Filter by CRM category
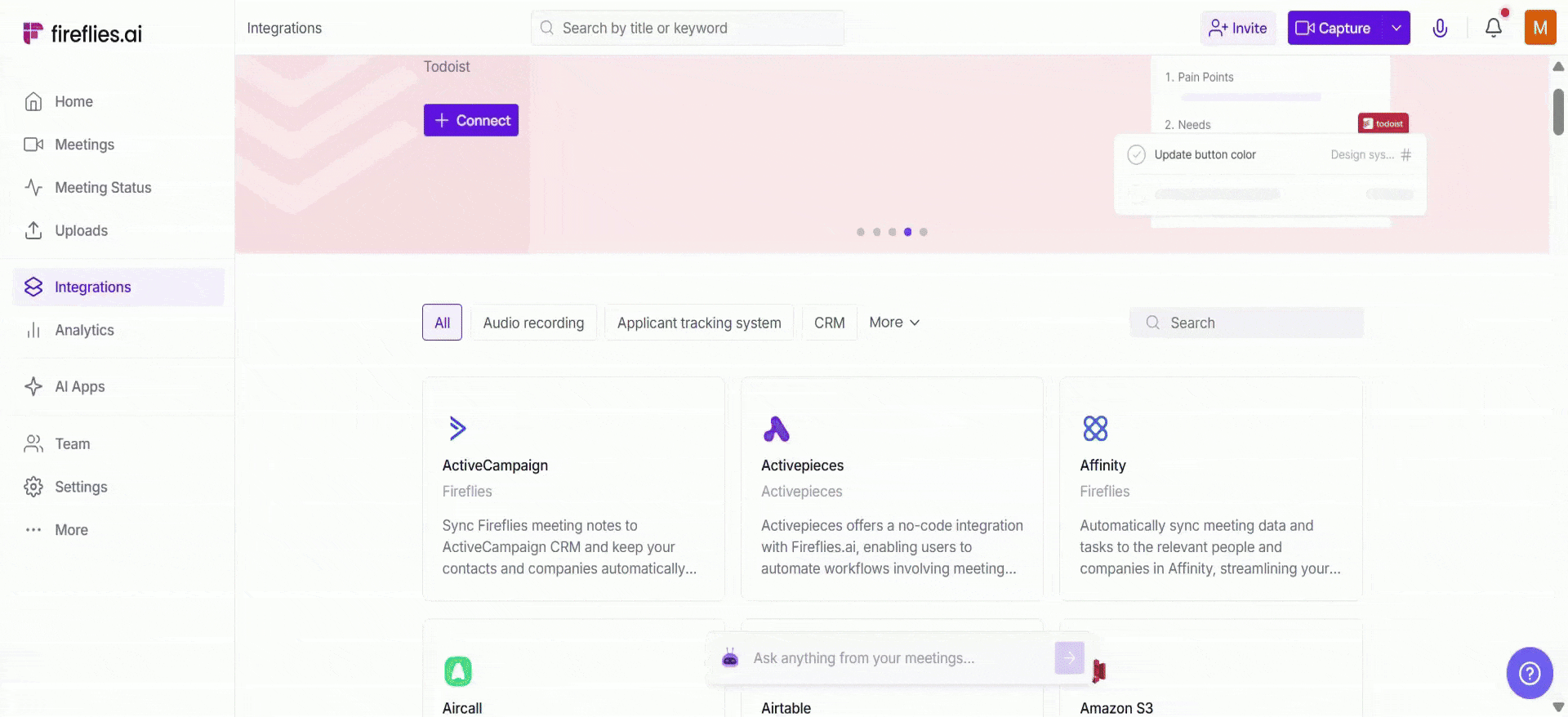The image size is (1568, 717). click(x=830, y=323)
